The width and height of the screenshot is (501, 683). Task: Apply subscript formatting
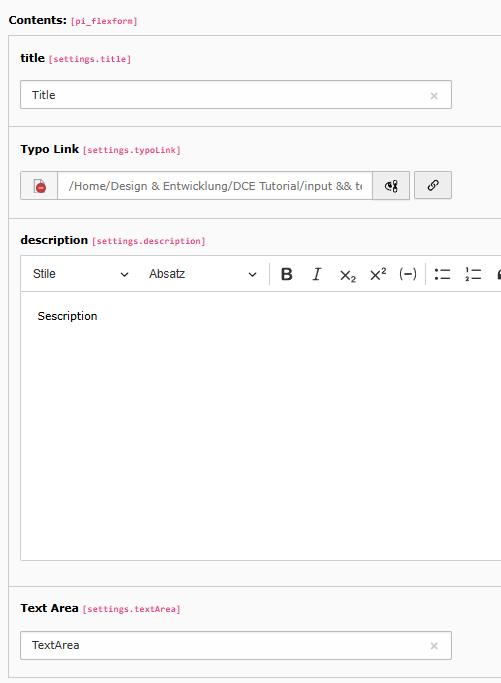click(x=347, y=275)
